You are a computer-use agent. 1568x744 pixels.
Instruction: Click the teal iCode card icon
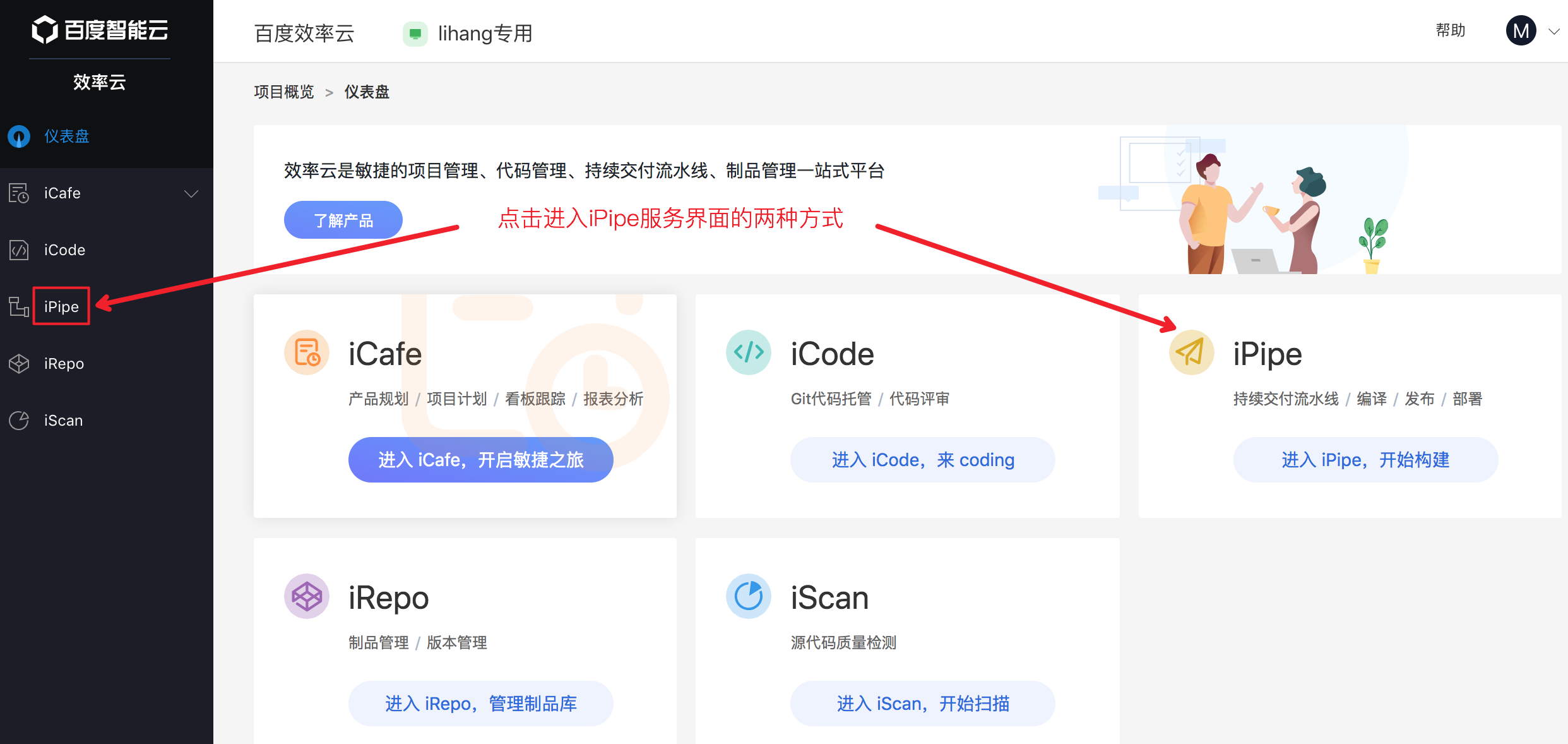[749, 352]
